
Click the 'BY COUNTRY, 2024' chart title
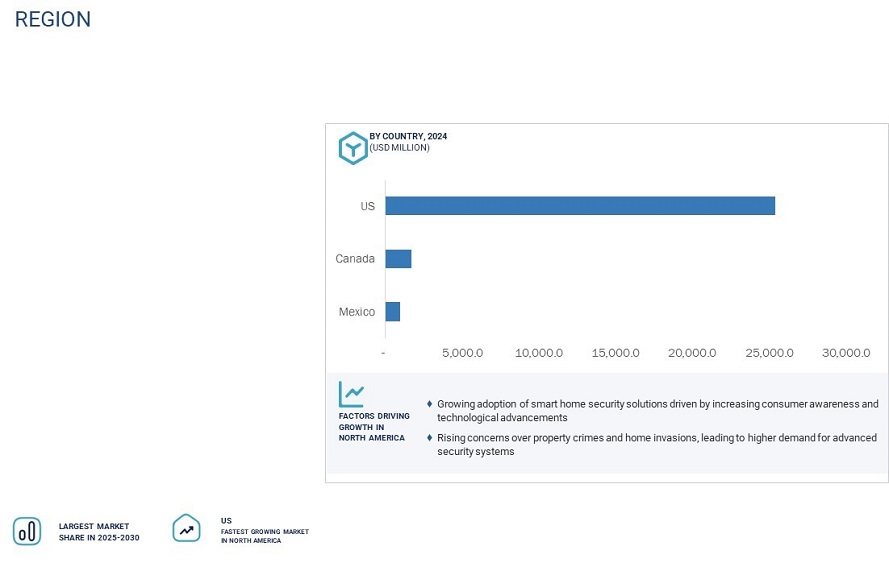click(408, 136)
